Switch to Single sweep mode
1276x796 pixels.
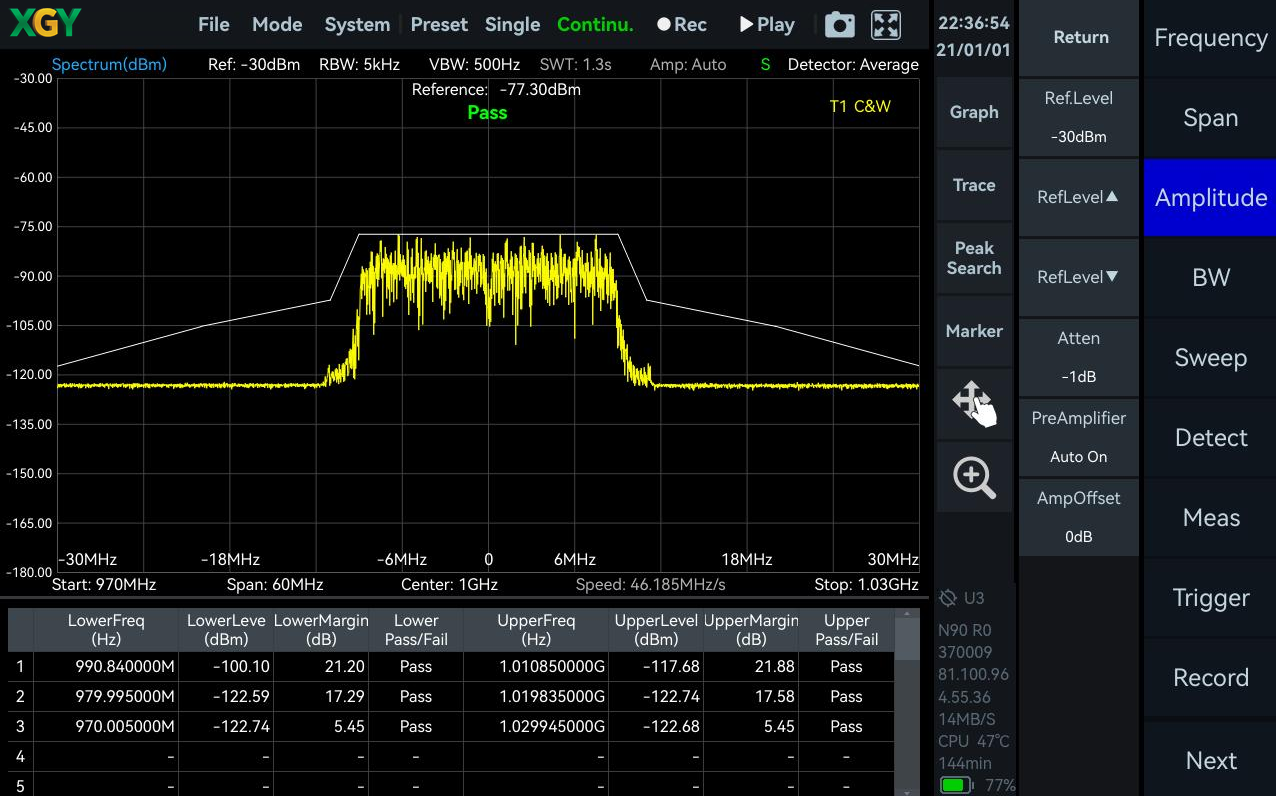(x=512, y=25)
